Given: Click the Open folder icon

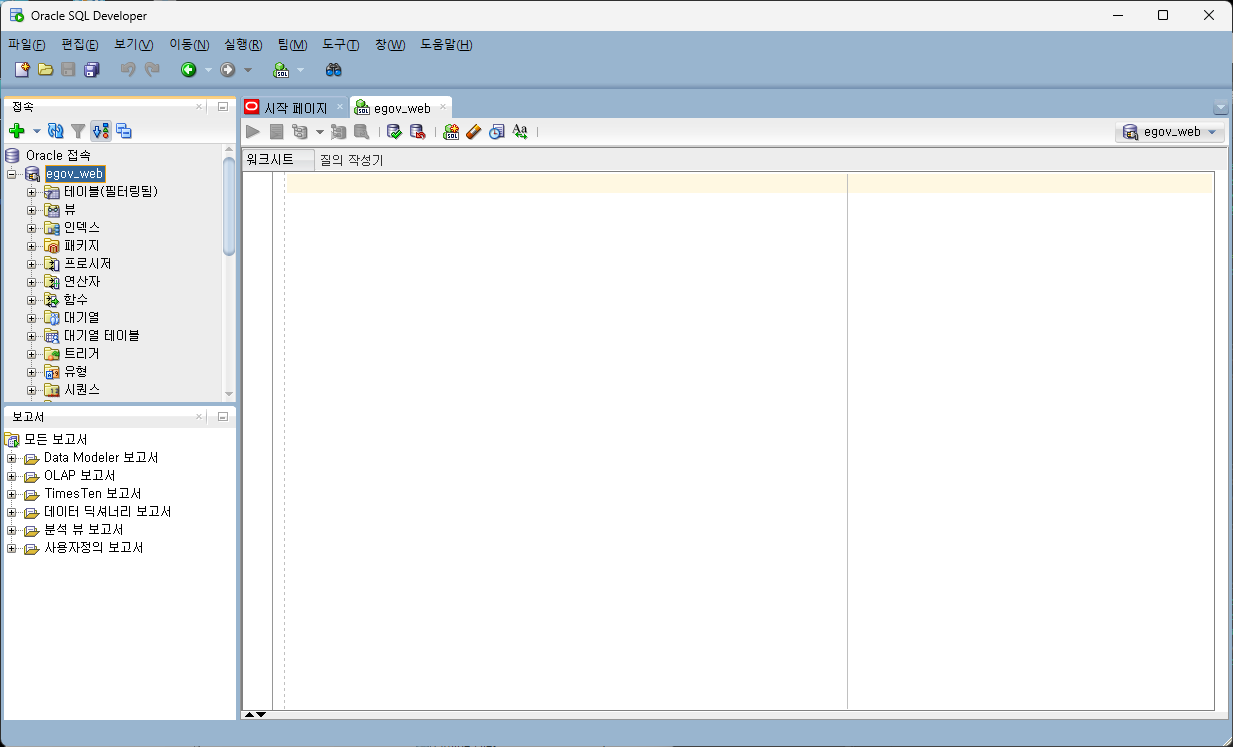Looking at the screenshot, I should click(x=45, y=70).
